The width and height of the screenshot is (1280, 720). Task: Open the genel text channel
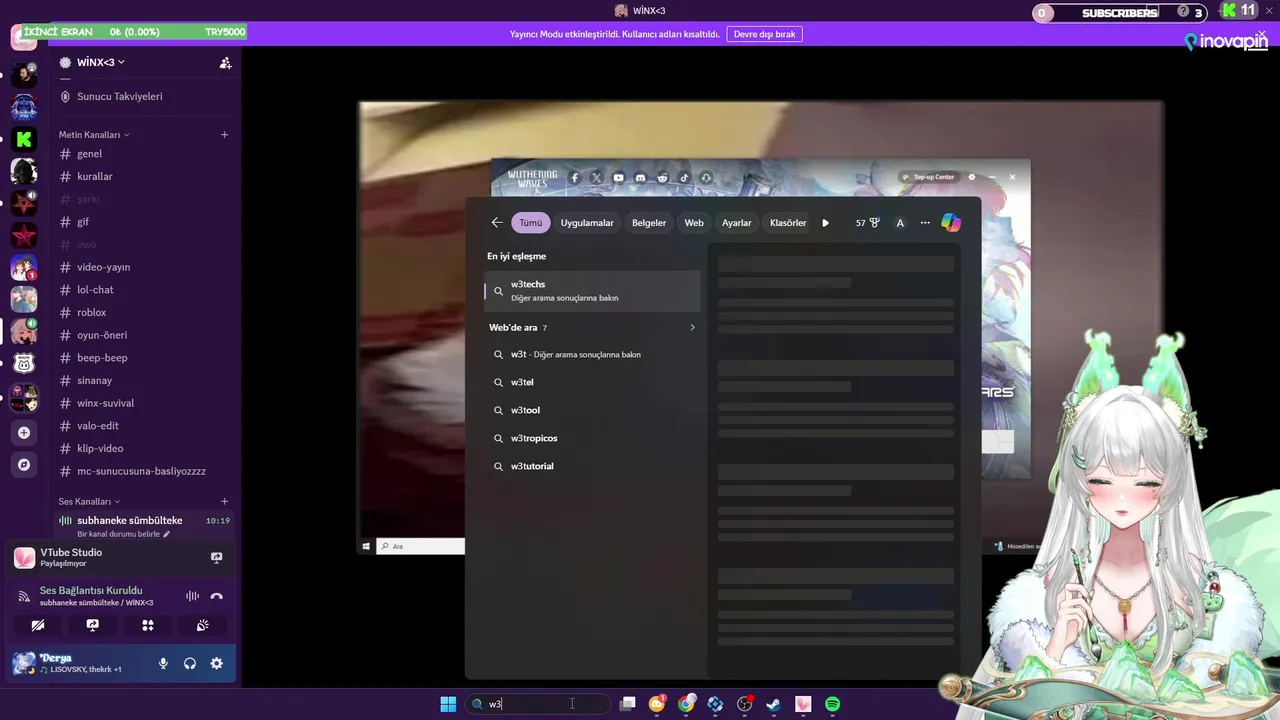click(144, 154)
